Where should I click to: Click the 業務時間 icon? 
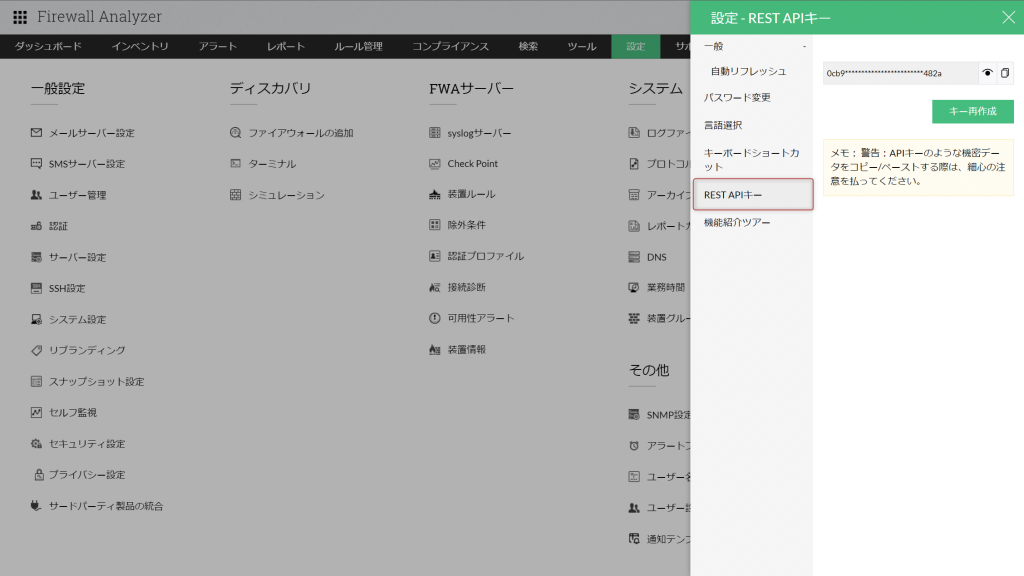[634, 287]
